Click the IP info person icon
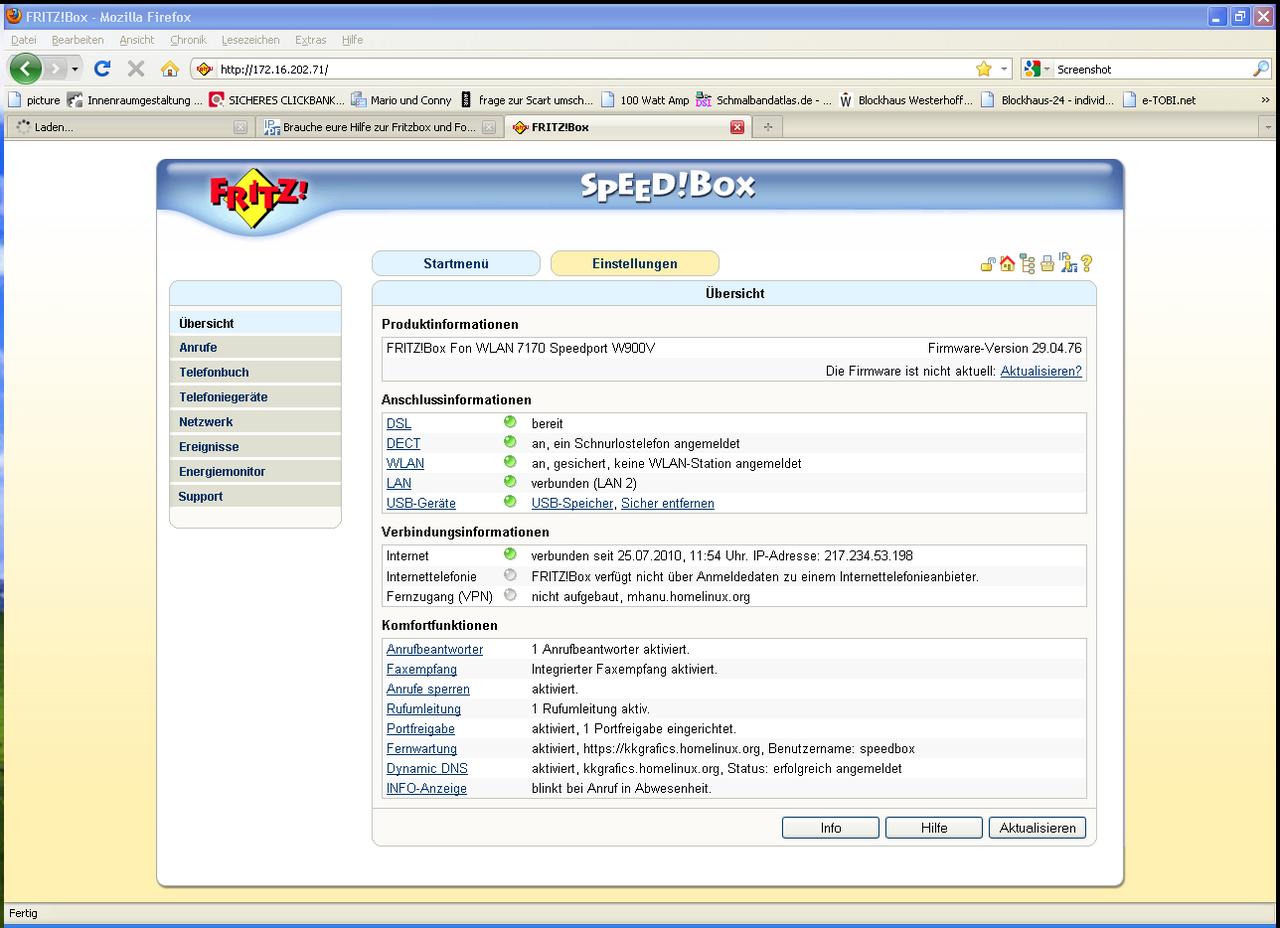Screen dimensions: 1280x928 coord(1067,262)
